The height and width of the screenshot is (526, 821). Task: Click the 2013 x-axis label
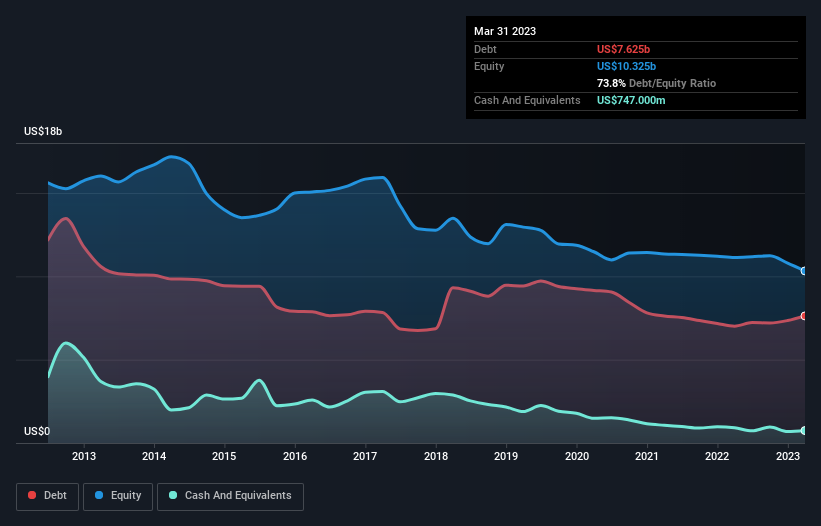[84, 456]
